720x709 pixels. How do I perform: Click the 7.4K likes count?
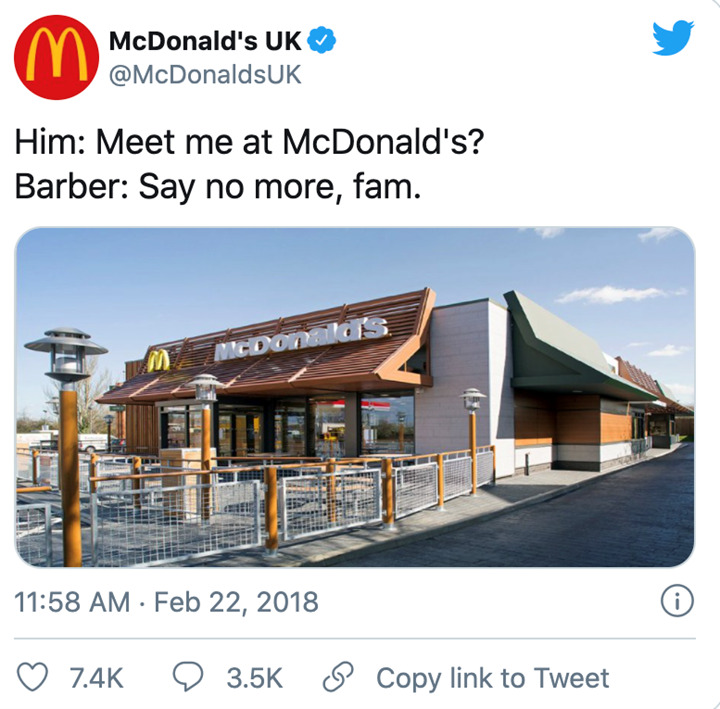tap(96, 678)
